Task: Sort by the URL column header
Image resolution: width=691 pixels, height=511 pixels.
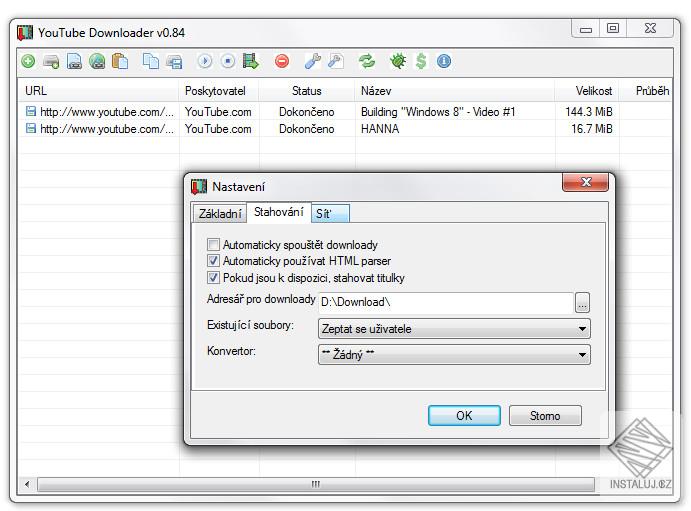Action: point(98,91)
